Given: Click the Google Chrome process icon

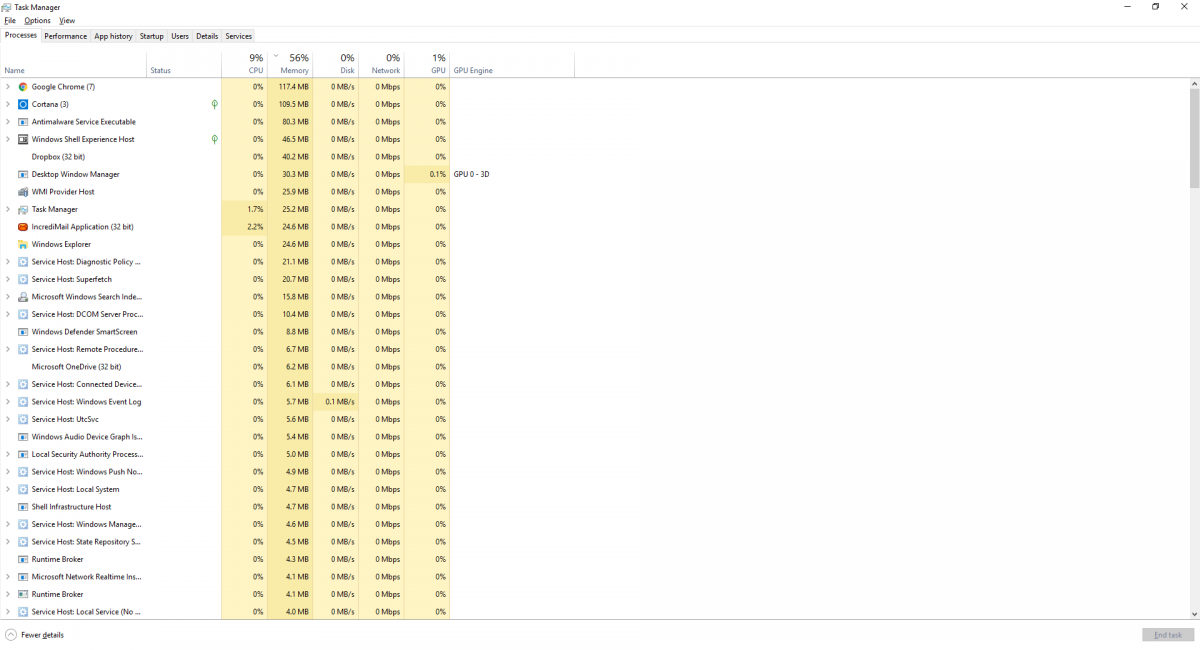Looking at the screenshot, I should tap(23, 87).
